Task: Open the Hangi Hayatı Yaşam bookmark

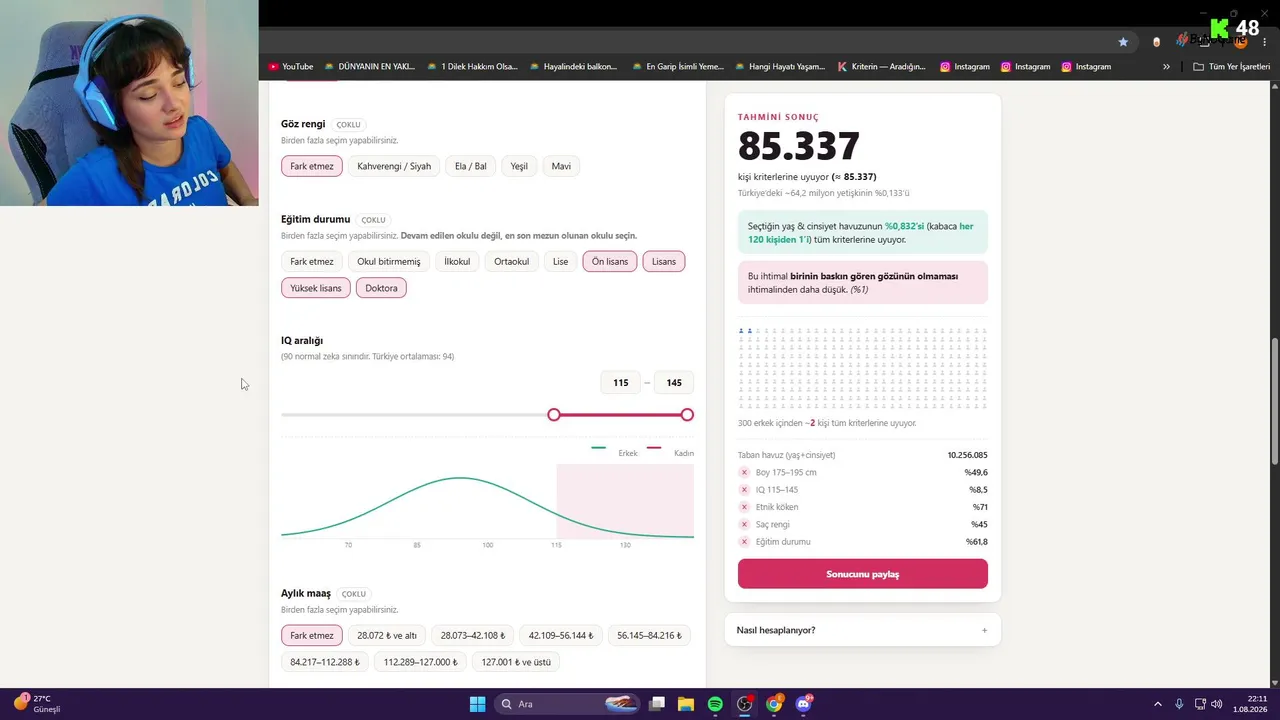Action: 780,67
